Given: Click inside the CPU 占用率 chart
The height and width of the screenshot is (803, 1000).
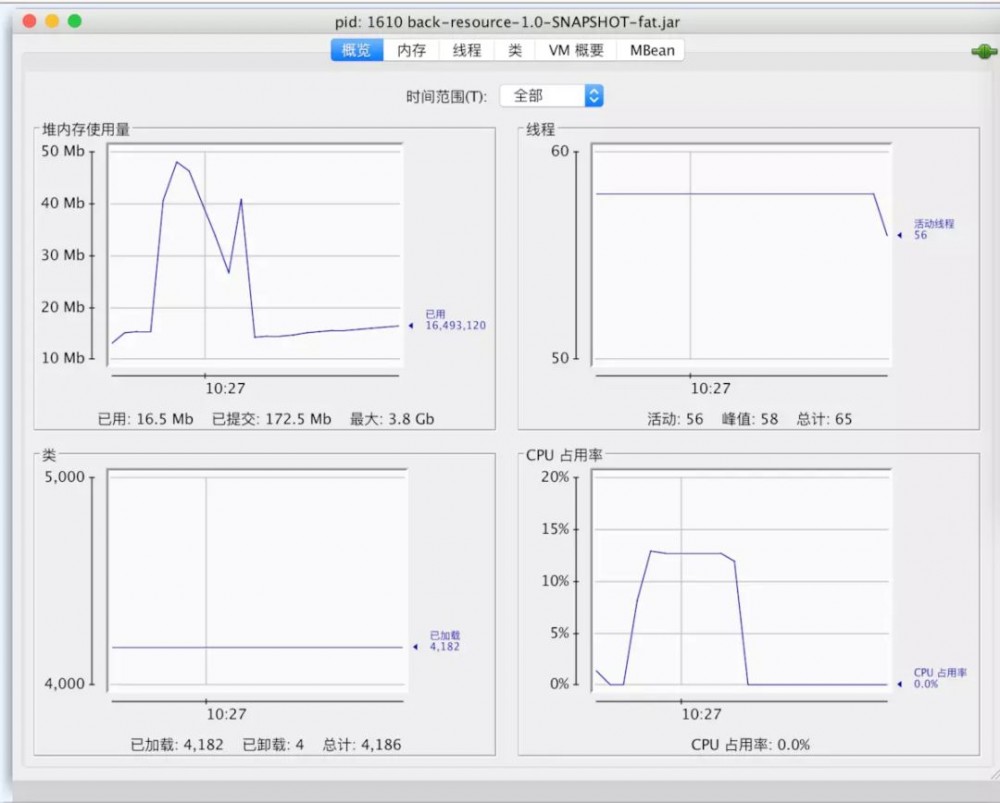Looking at the screenshot, I should coord(740,580).
